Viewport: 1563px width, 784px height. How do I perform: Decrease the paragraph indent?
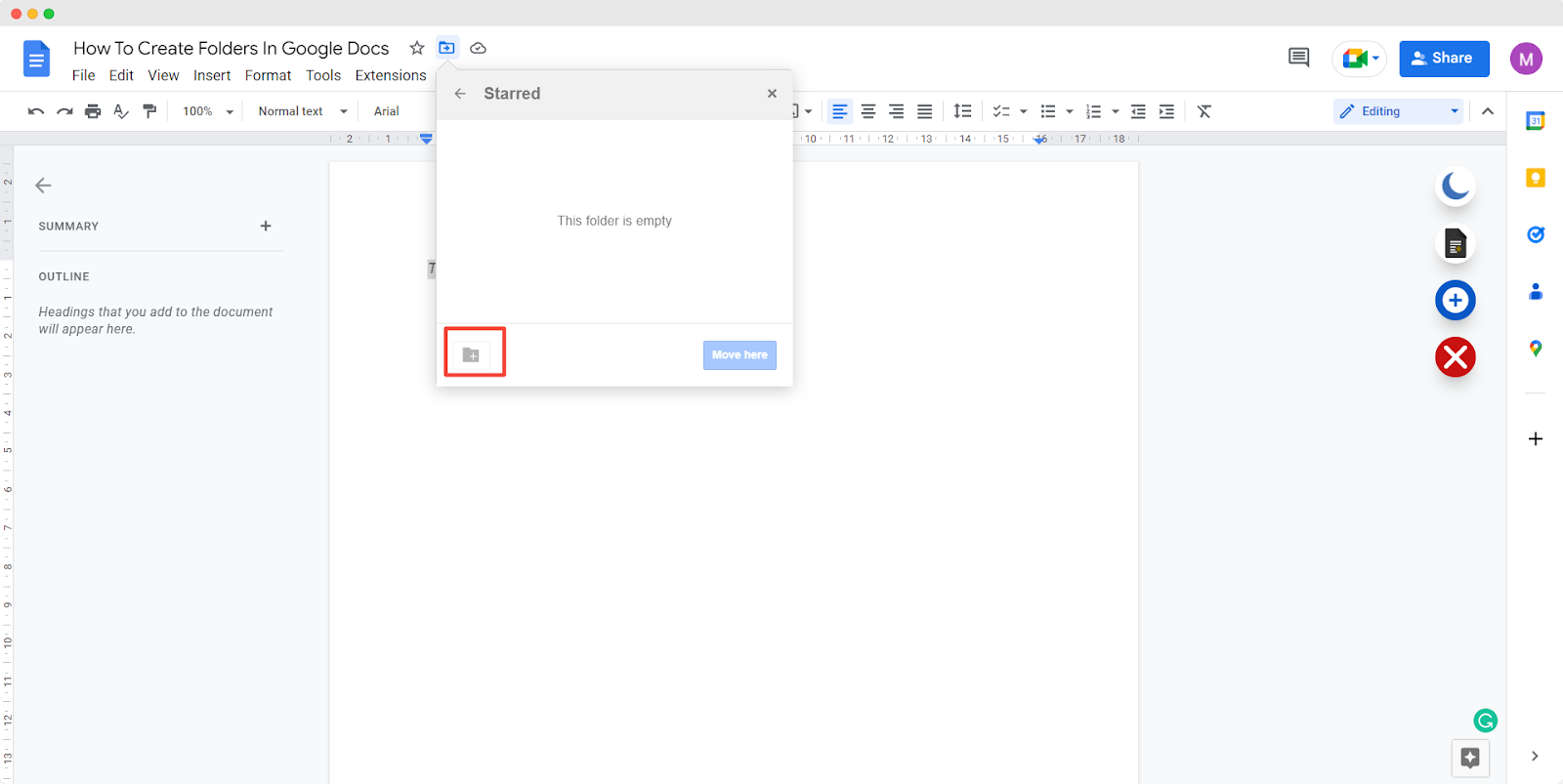tap(1138, 111)
